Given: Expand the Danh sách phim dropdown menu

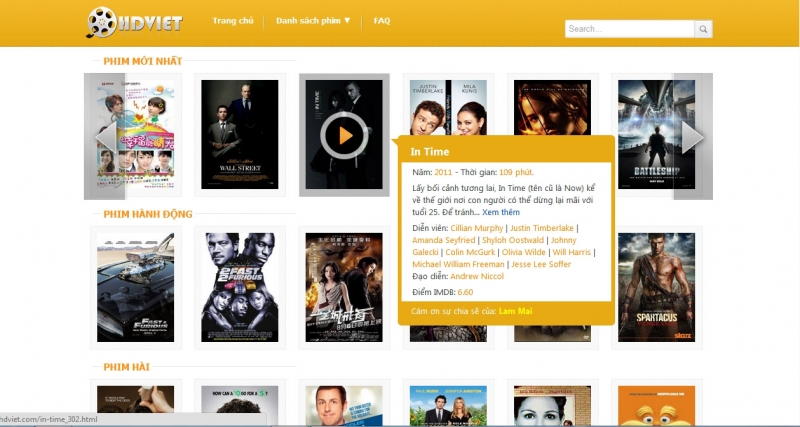Looking at the screenshot, I should (313, 20).
